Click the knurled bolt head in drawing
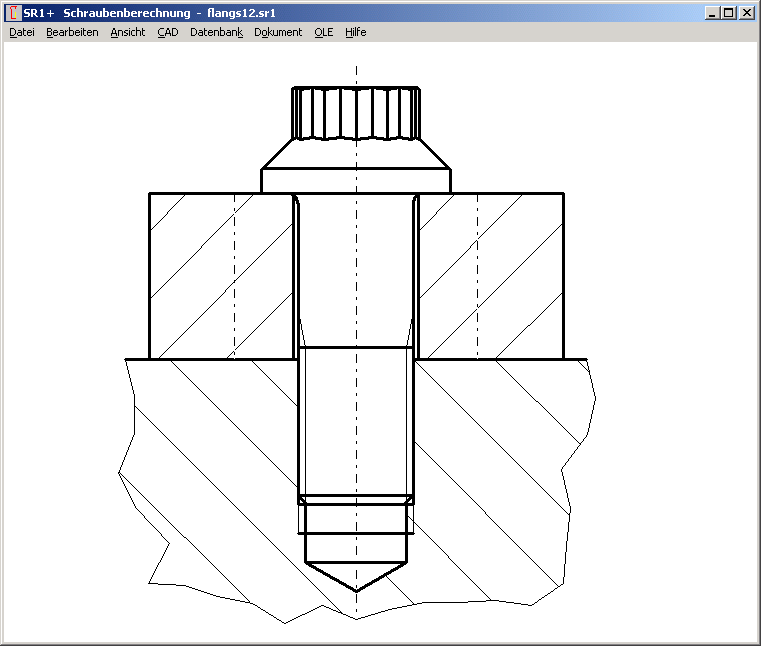 point(355,113)
